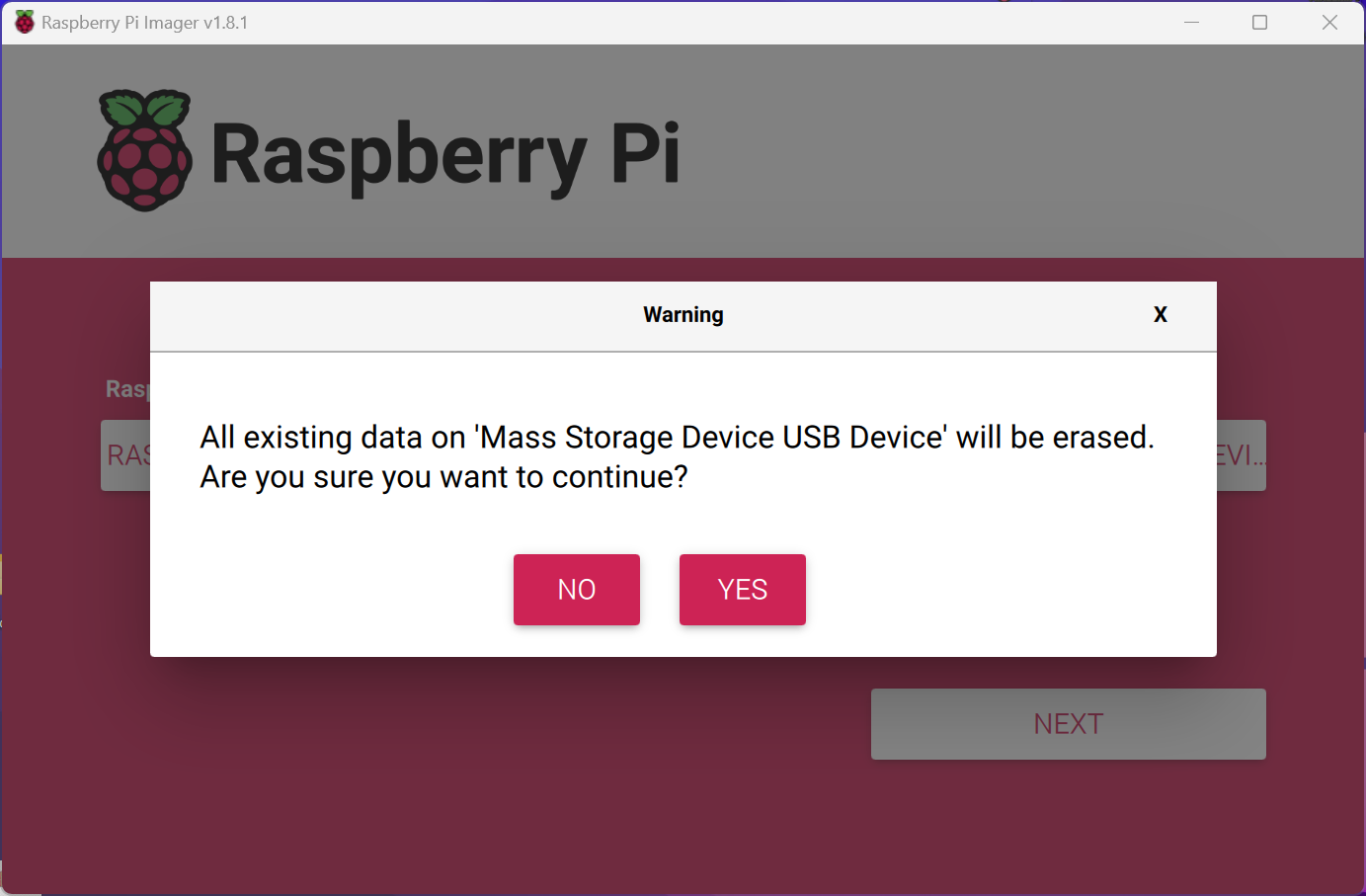1366x896 pixels.
Task: Click the partially hidden "RAS" device button
Action: 126,455
